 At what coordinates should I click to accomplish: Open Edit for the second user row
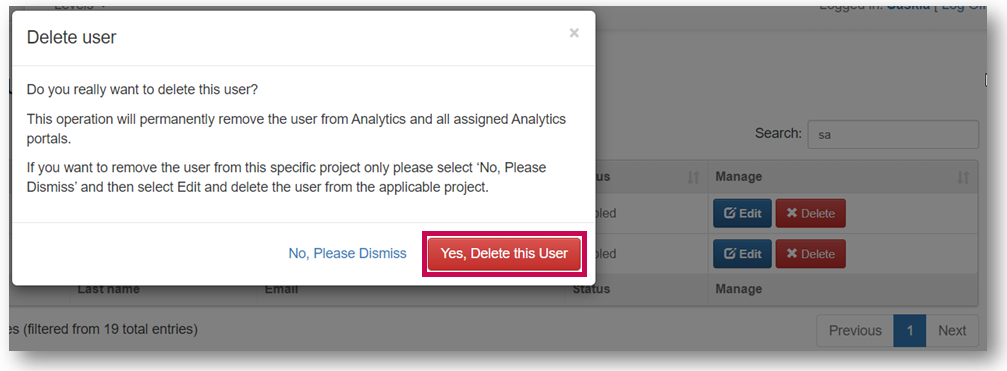click(x=742, y=254)
